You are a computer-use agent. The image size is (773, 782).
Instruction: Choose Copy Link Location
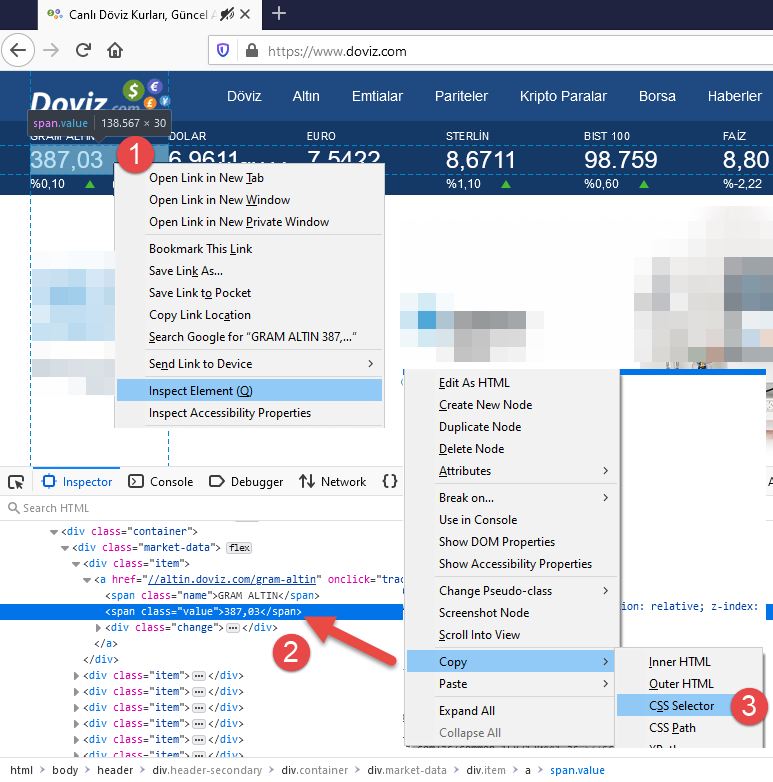pos(249,315)
